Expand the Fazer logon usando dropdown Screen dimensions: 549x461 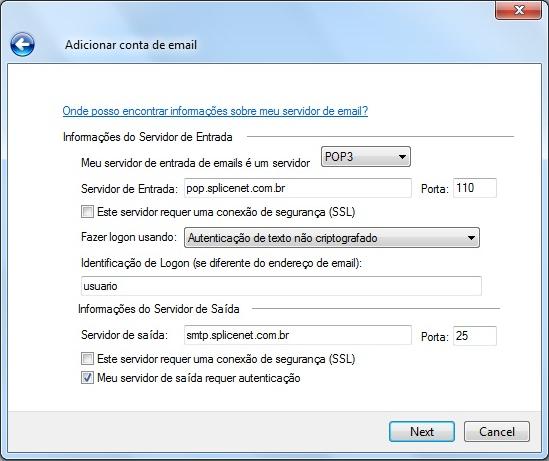coord(332,238)
